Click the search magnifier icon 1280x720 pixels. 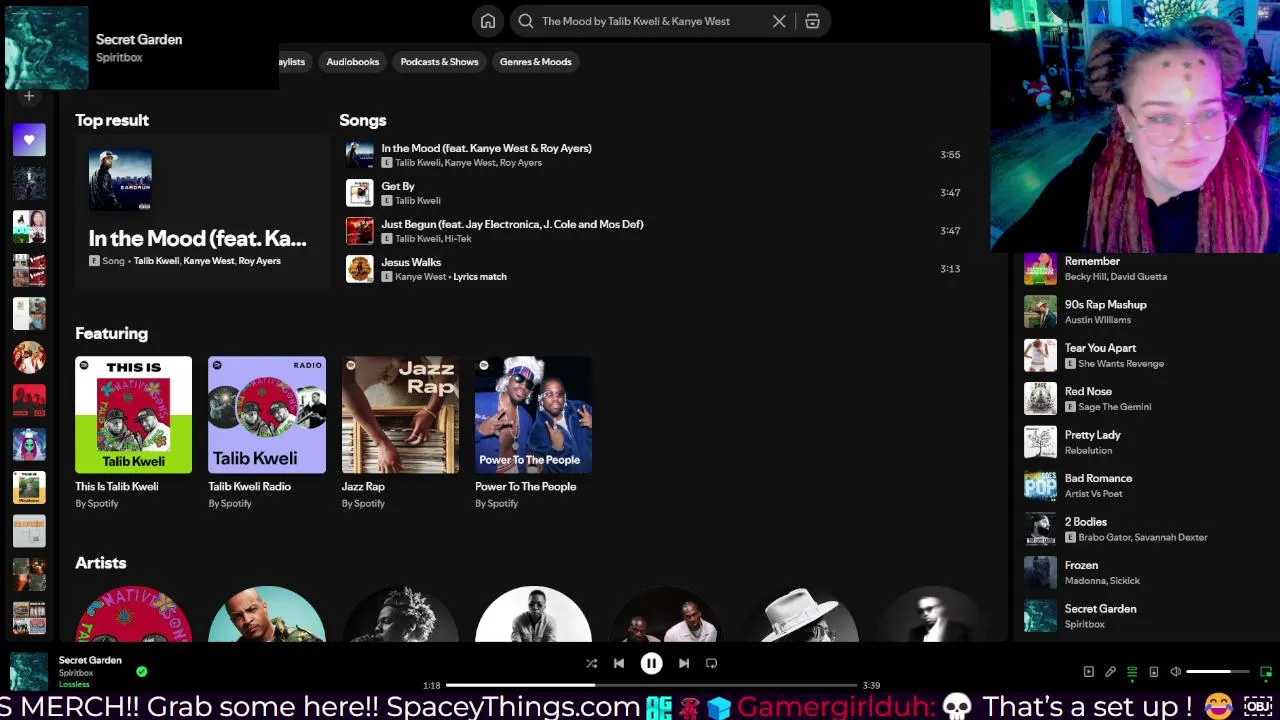point(525,21)
